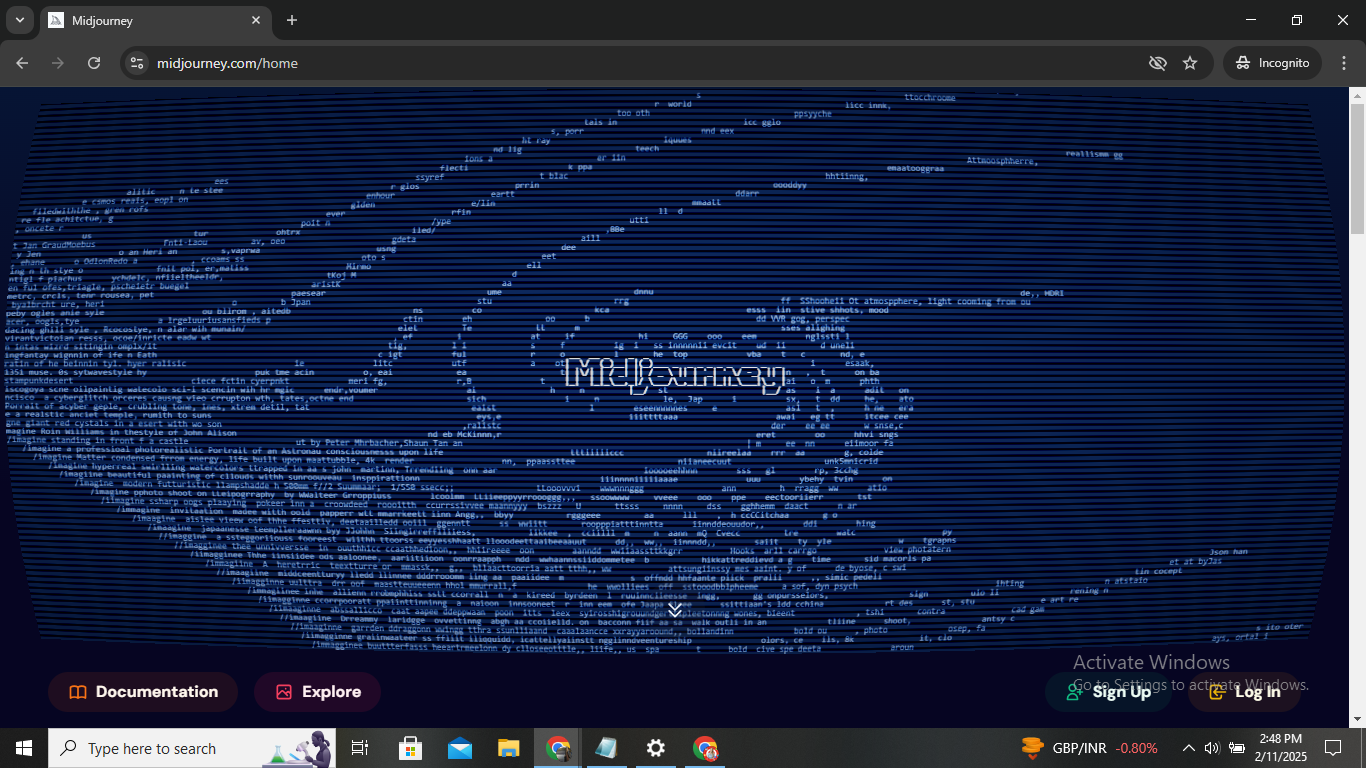Click the Explore image icon

point(283,692)
